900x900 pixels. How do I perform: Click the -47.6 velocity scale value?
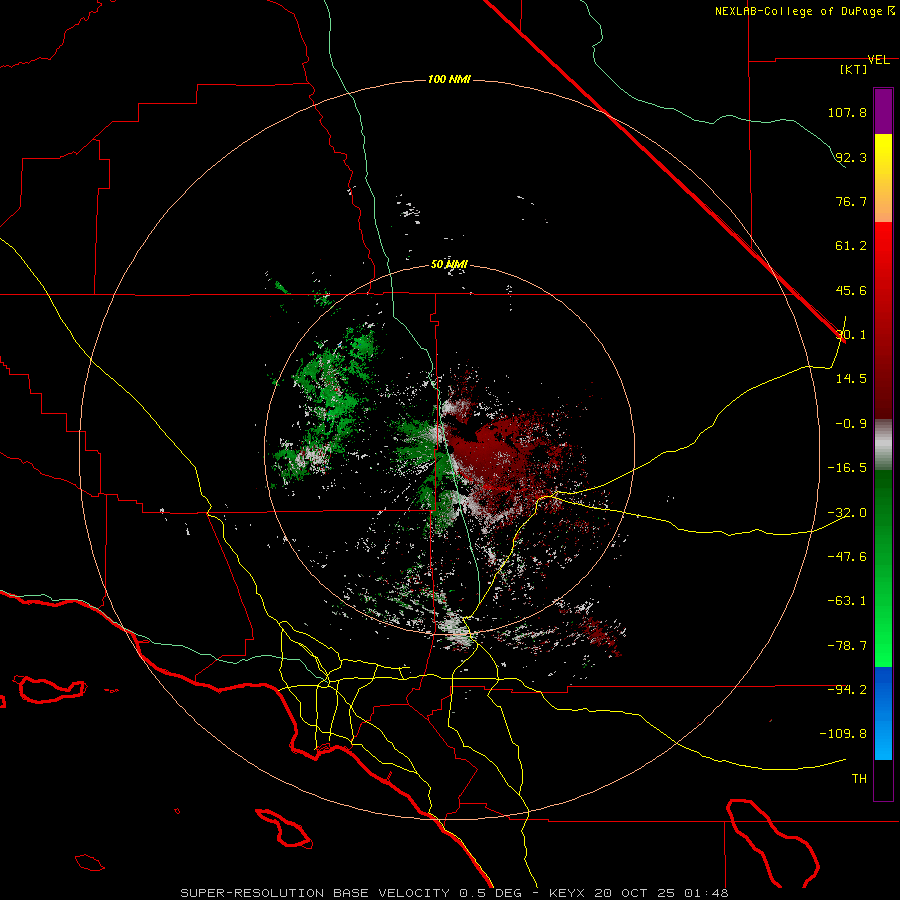click(x=847, y=557)
